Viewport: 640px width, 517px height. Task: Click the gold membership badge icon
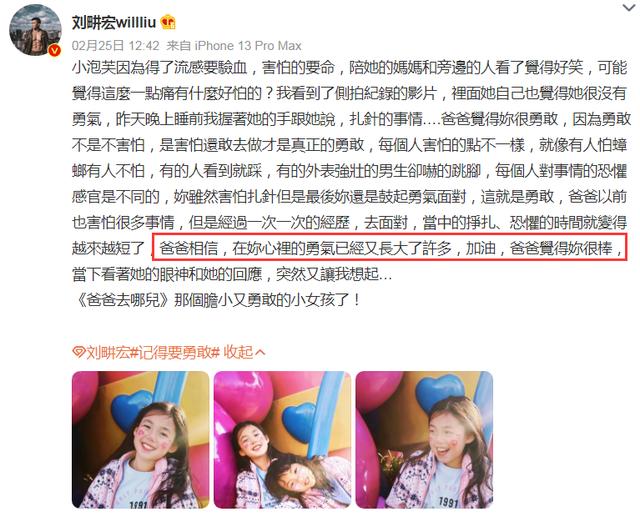(168, 22)
